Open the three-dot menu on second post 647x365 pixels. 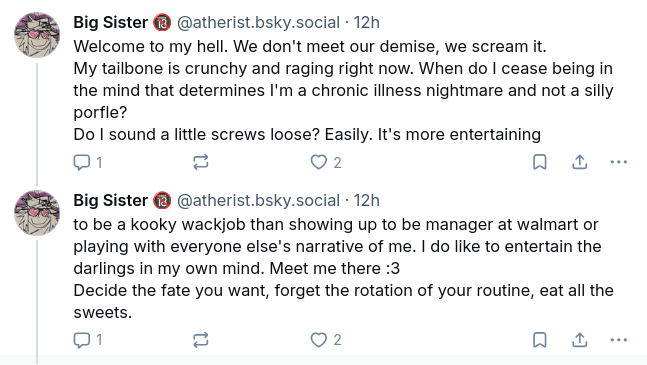tap(619, 340)
